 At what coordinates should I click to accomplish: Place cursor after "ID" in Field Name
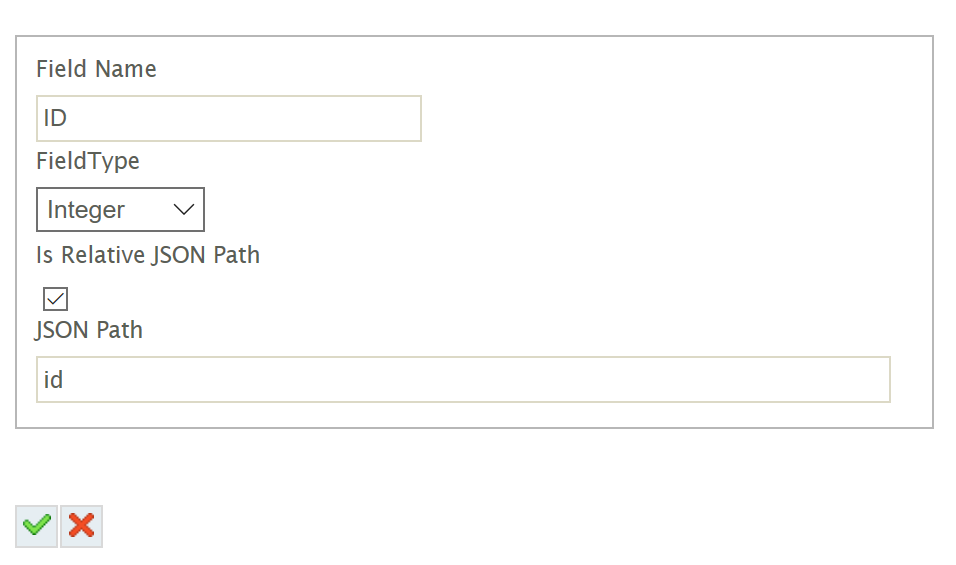click(69, 118)
